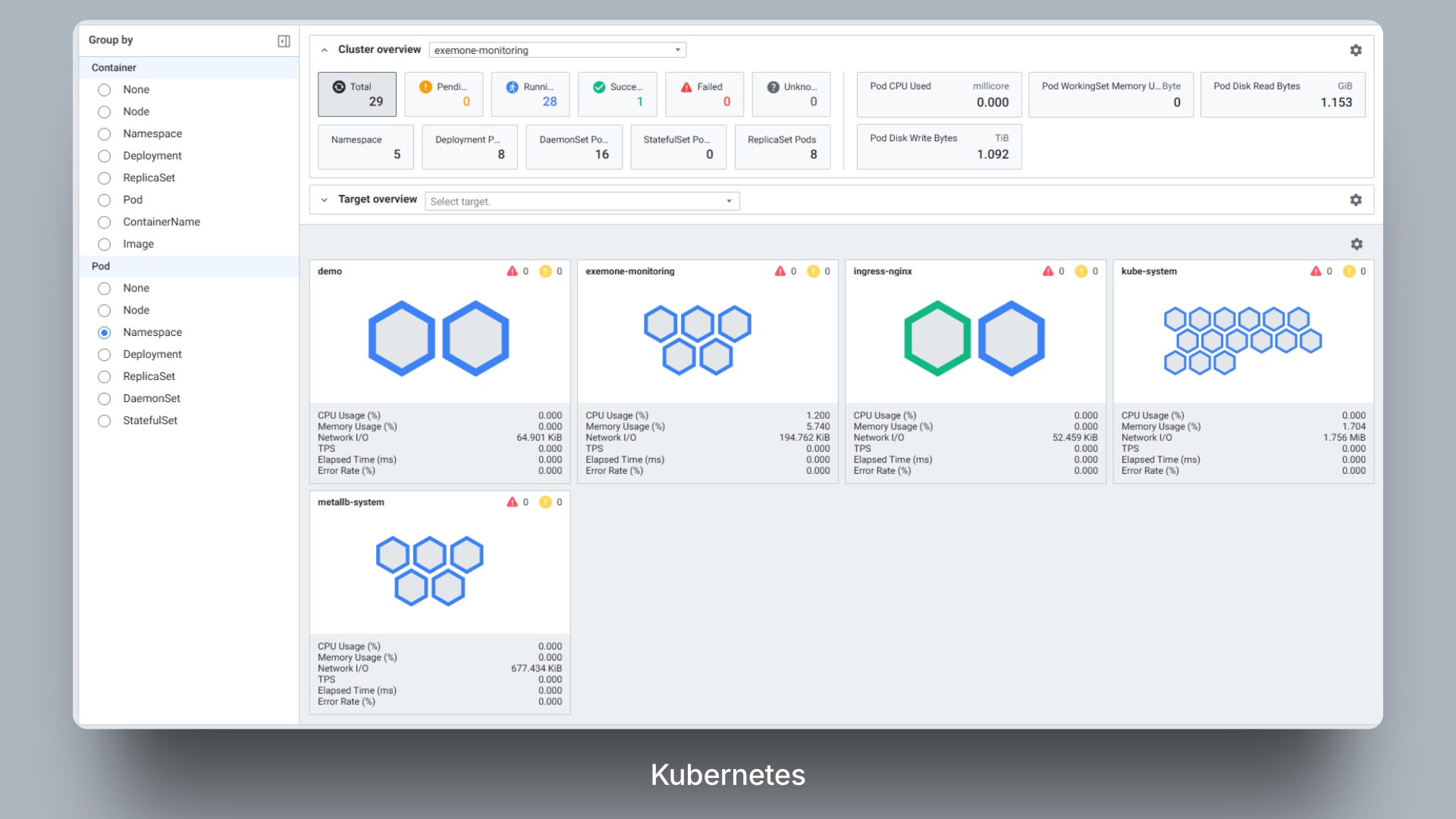Collapse the Group by side panel

pyautogui.click(x=284, y=41)
